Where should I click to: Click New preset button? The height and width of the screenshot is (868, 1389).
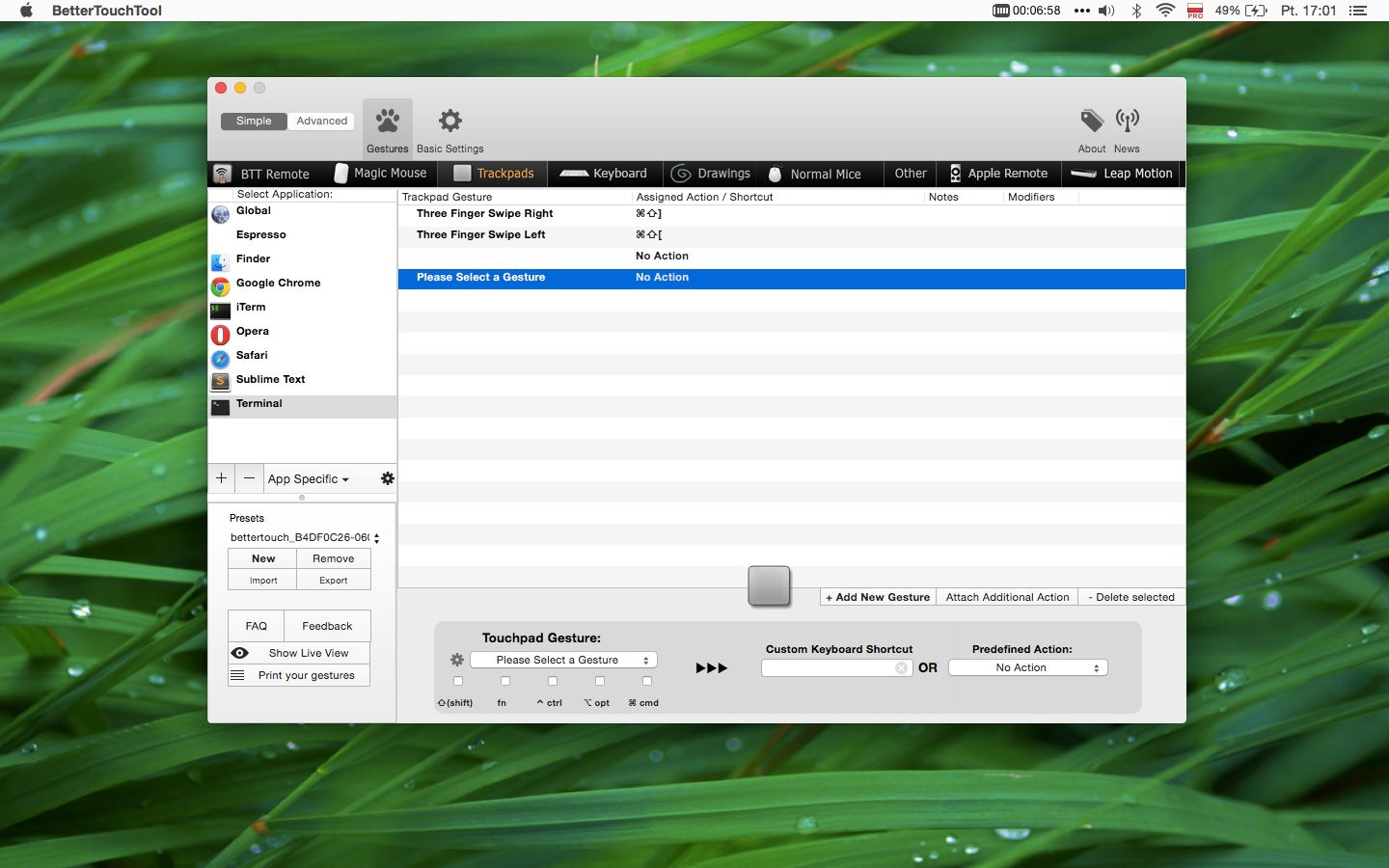point(263,558)
